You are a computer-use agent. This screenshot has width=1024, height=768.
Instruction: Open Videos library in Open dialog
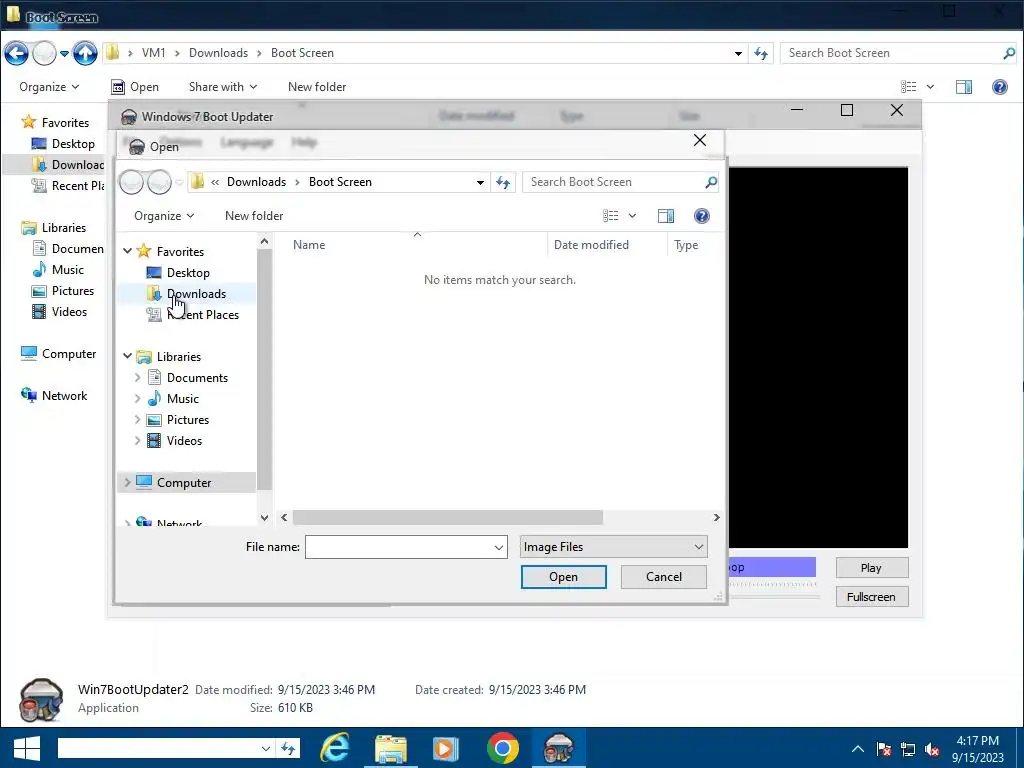coord(184,441)
